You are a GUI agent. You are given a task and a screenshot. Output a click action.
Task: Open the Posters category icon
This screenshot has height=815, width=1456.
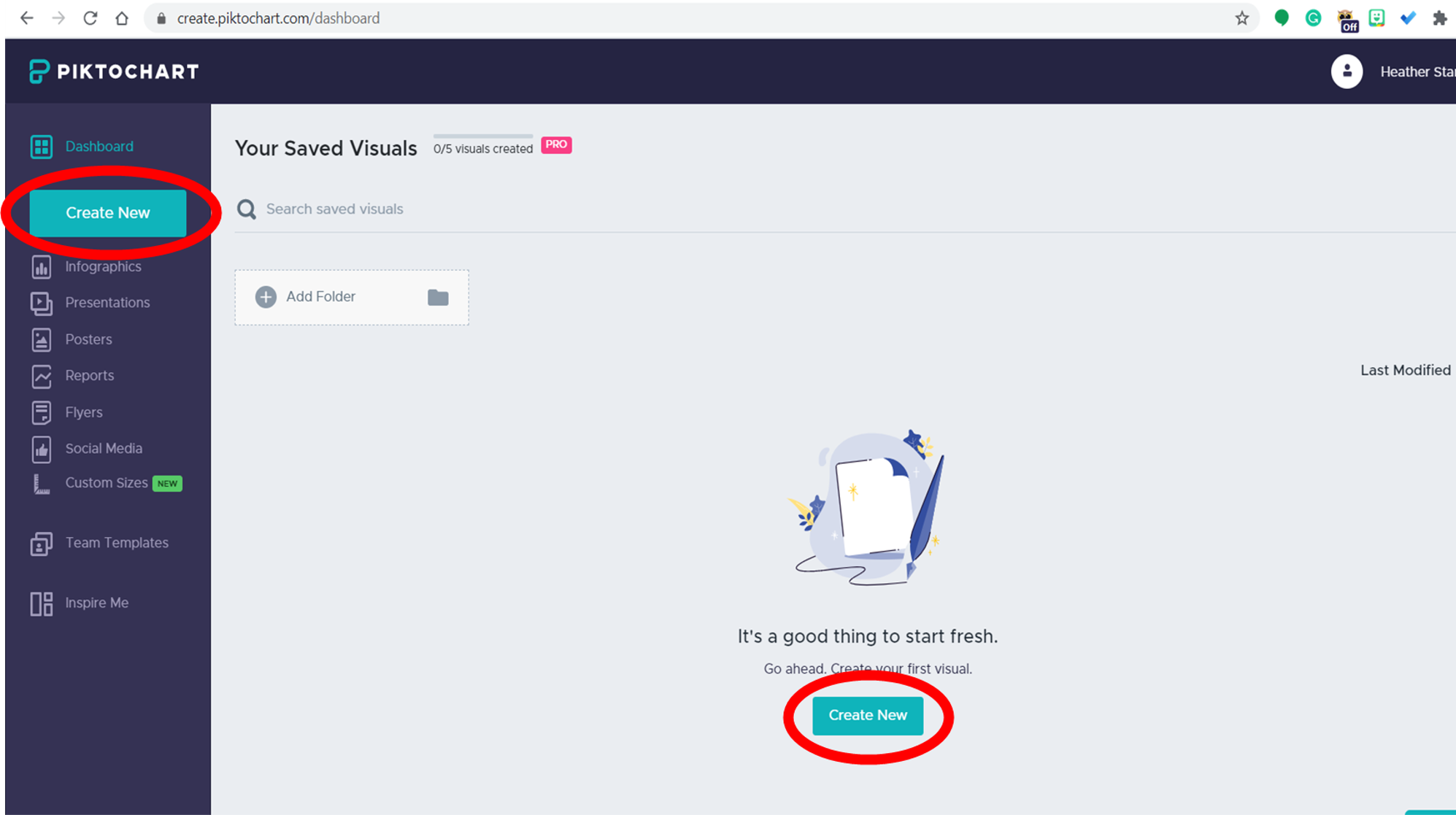coord(42,340)
